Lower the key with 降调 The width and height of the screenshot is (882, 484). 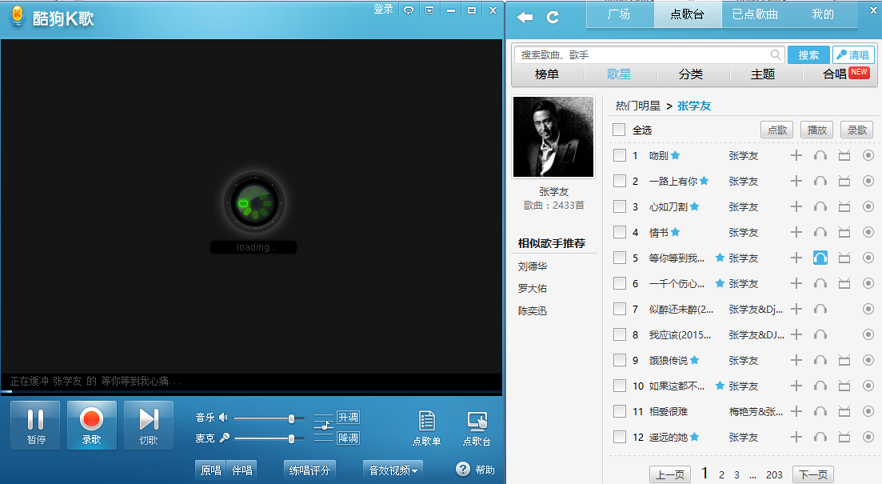pyautogui.click(x=348, y=438)
